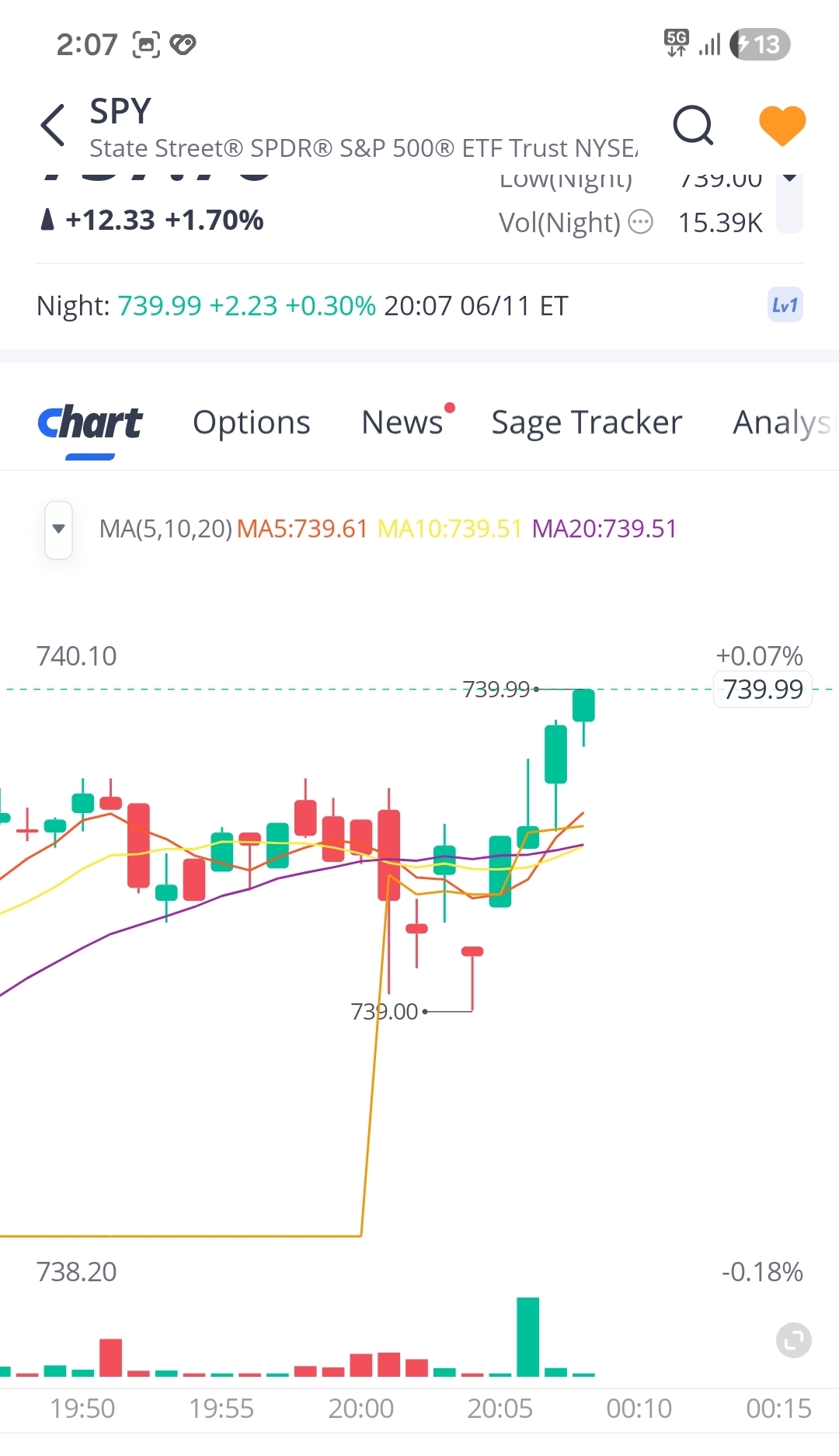Image resolution: width=839 pixels, height=1456 pixels.
Task: Tap the 738.20 price axis label
Action: click(x=76, y=1272)
